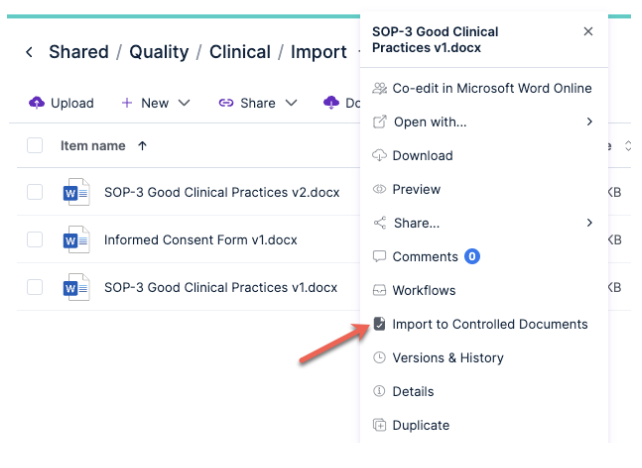Click the Preview eye icon

tap(379, 189)
